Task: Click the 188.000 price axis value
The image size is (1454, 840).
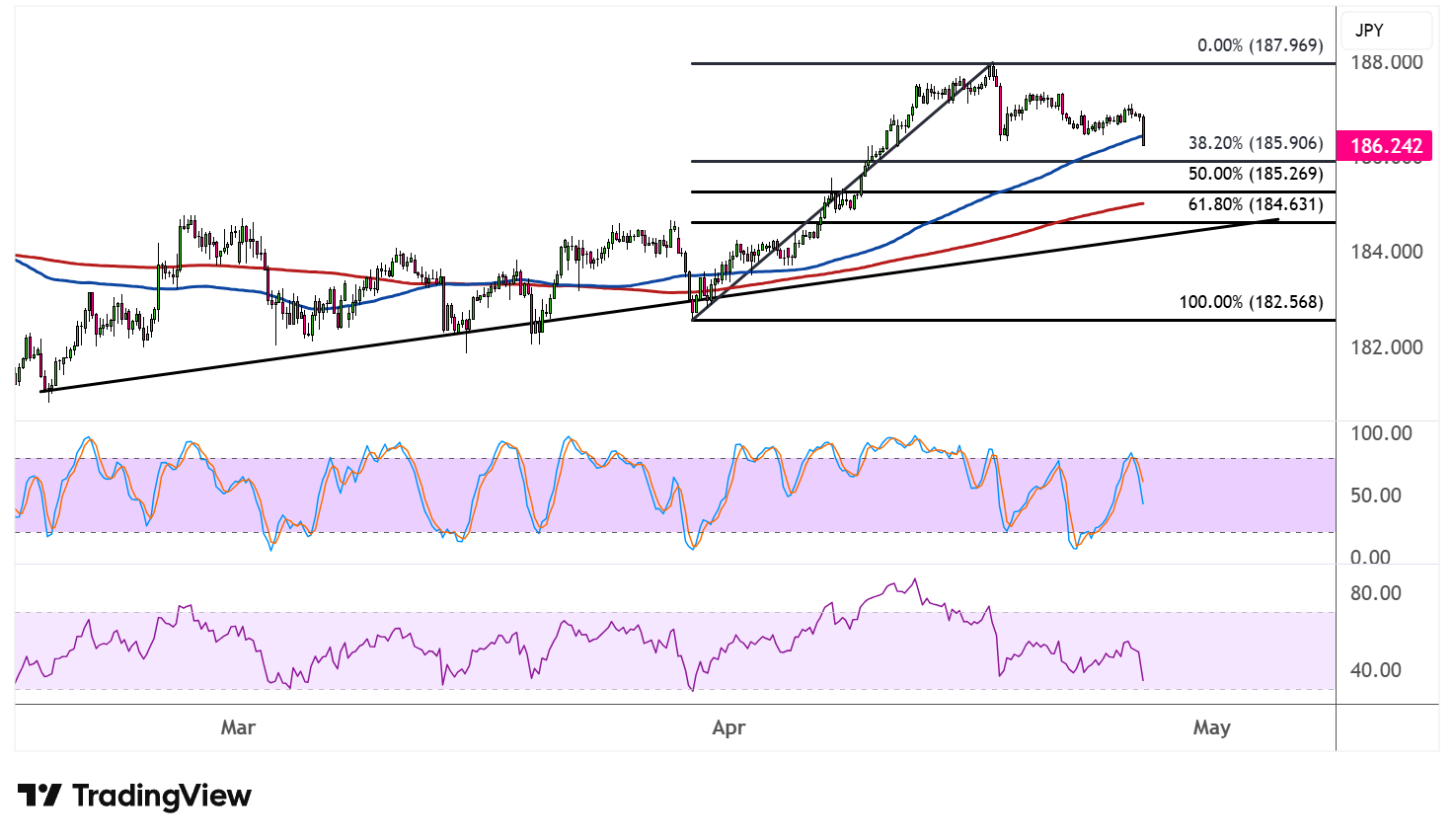Action: point(1387,62)
